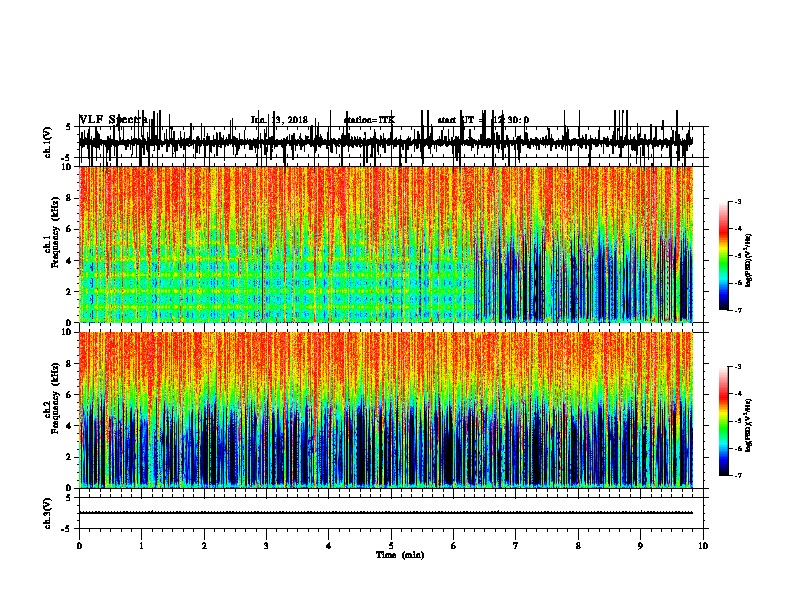Click the "Time (min)" x-axis label
This screenshot has height=612, width=792.
pos(400,555)
